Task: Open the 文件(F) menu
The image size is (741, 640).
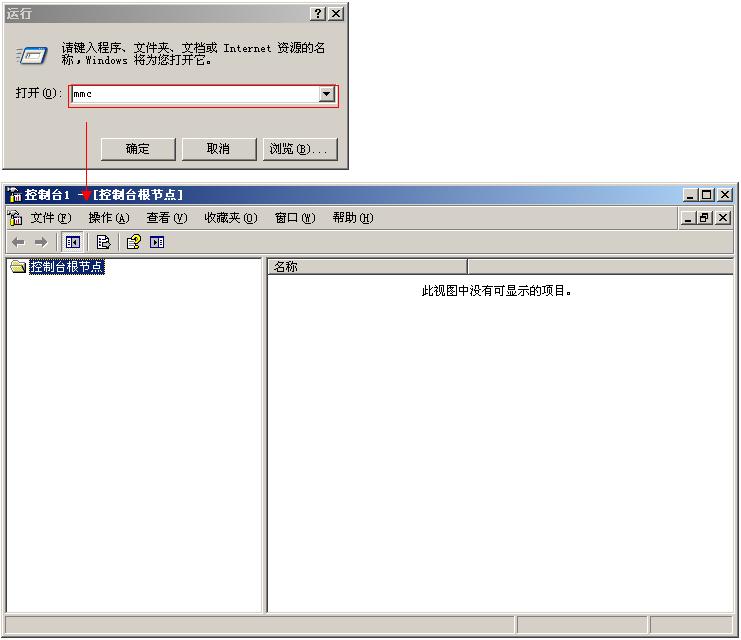Action: pos(50,218)
